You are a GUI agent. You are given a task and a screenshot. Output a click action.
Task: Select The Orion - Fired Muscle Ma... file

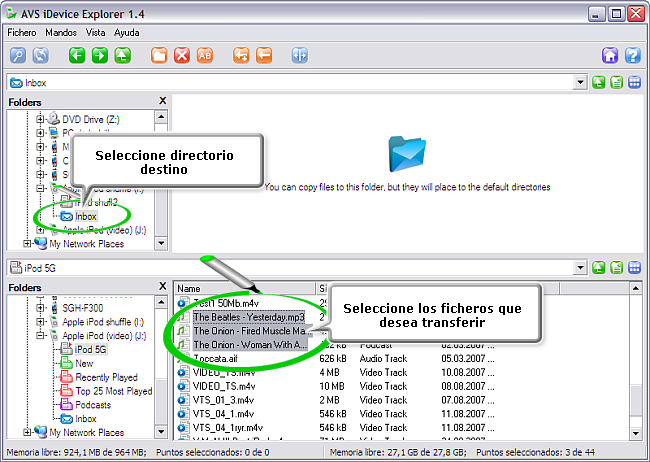(251, 331)
